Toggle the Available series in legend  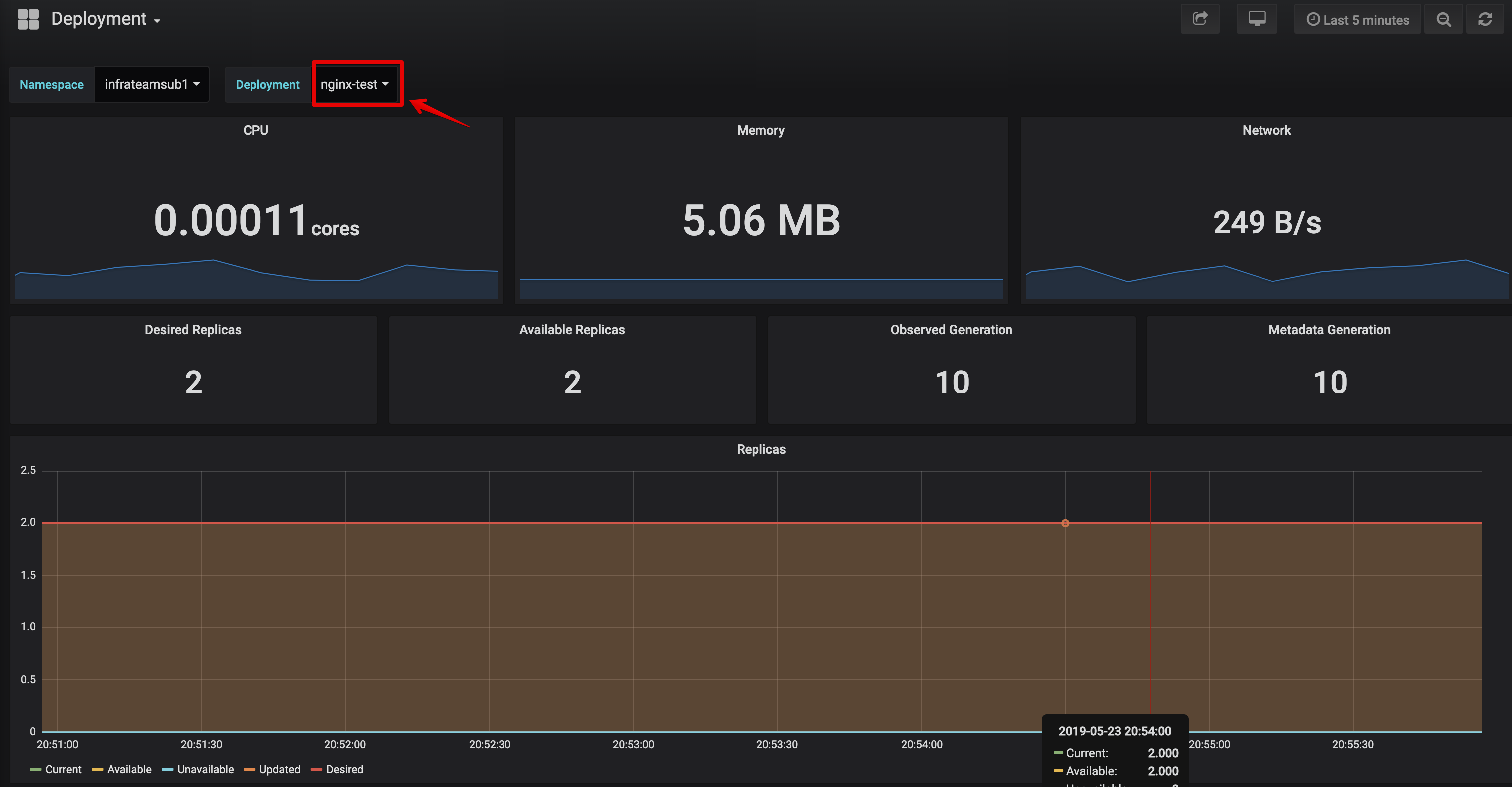click(x=129, y=769)
